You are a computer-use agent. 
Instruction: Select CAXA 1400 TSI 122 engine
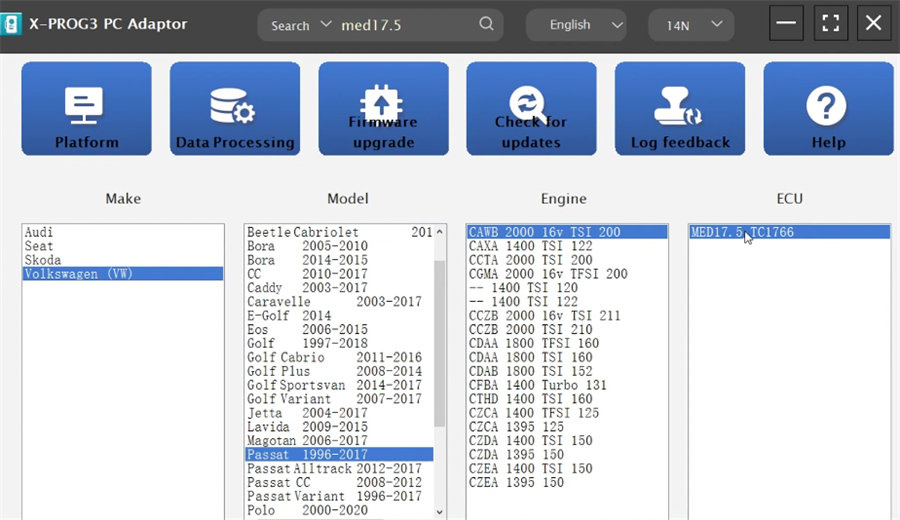(x=567, y=246)
